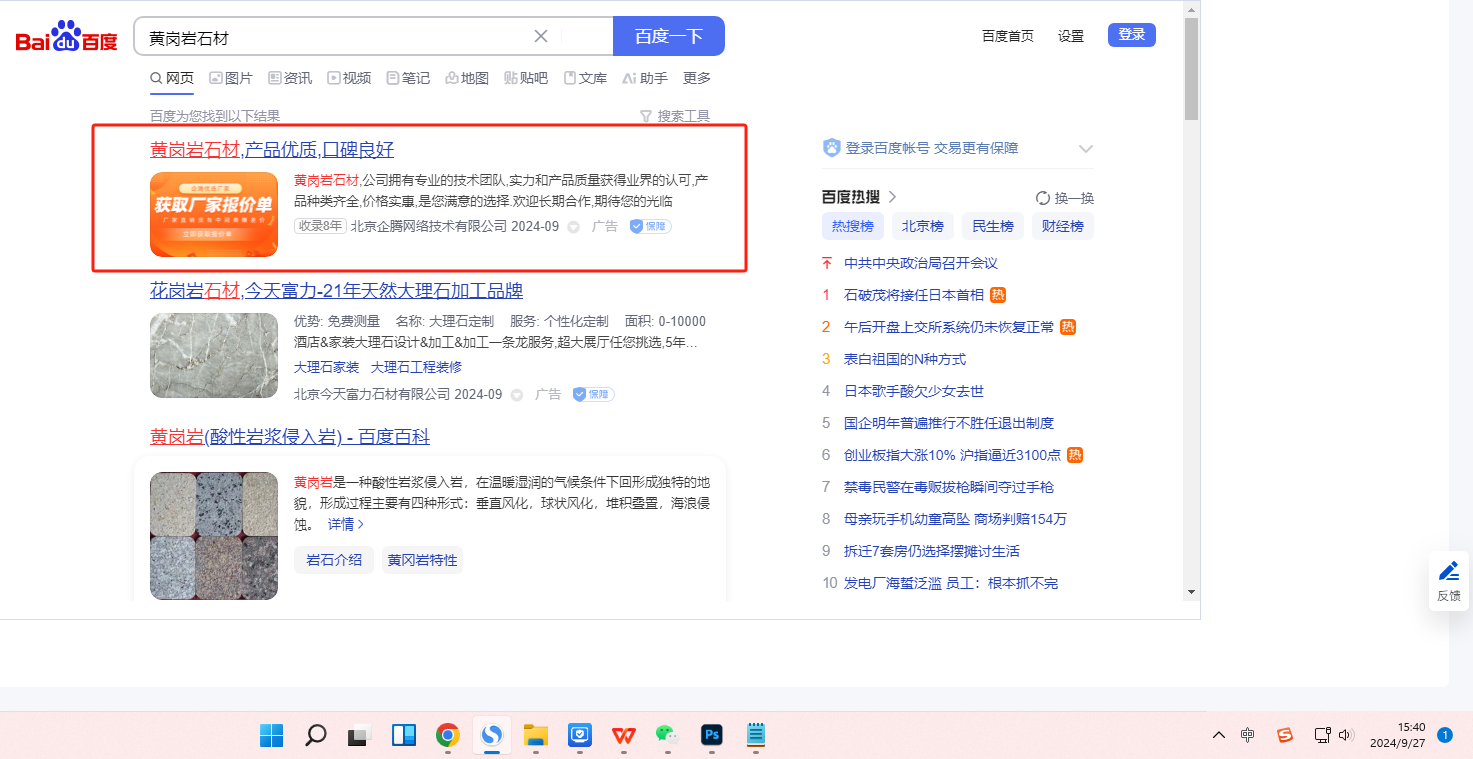1473x759 pixels.
Task: Switch to the 视频 search tab
Action: click(349, 78)
